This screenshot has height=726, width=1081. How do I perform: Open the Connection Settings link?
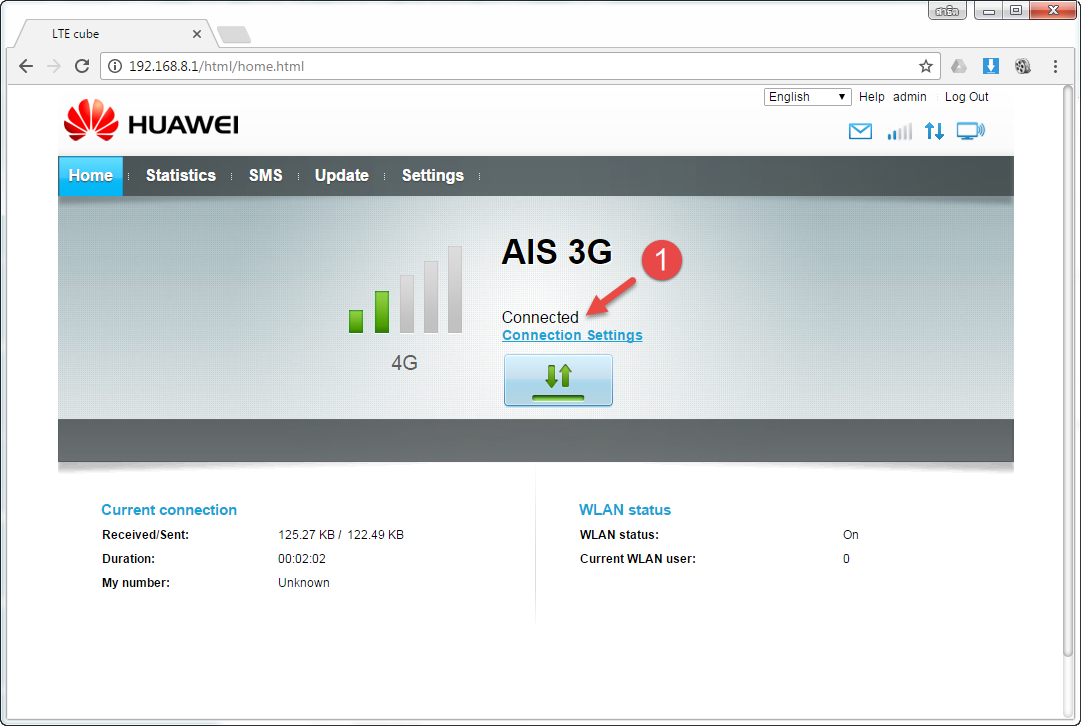pos(572,335)
